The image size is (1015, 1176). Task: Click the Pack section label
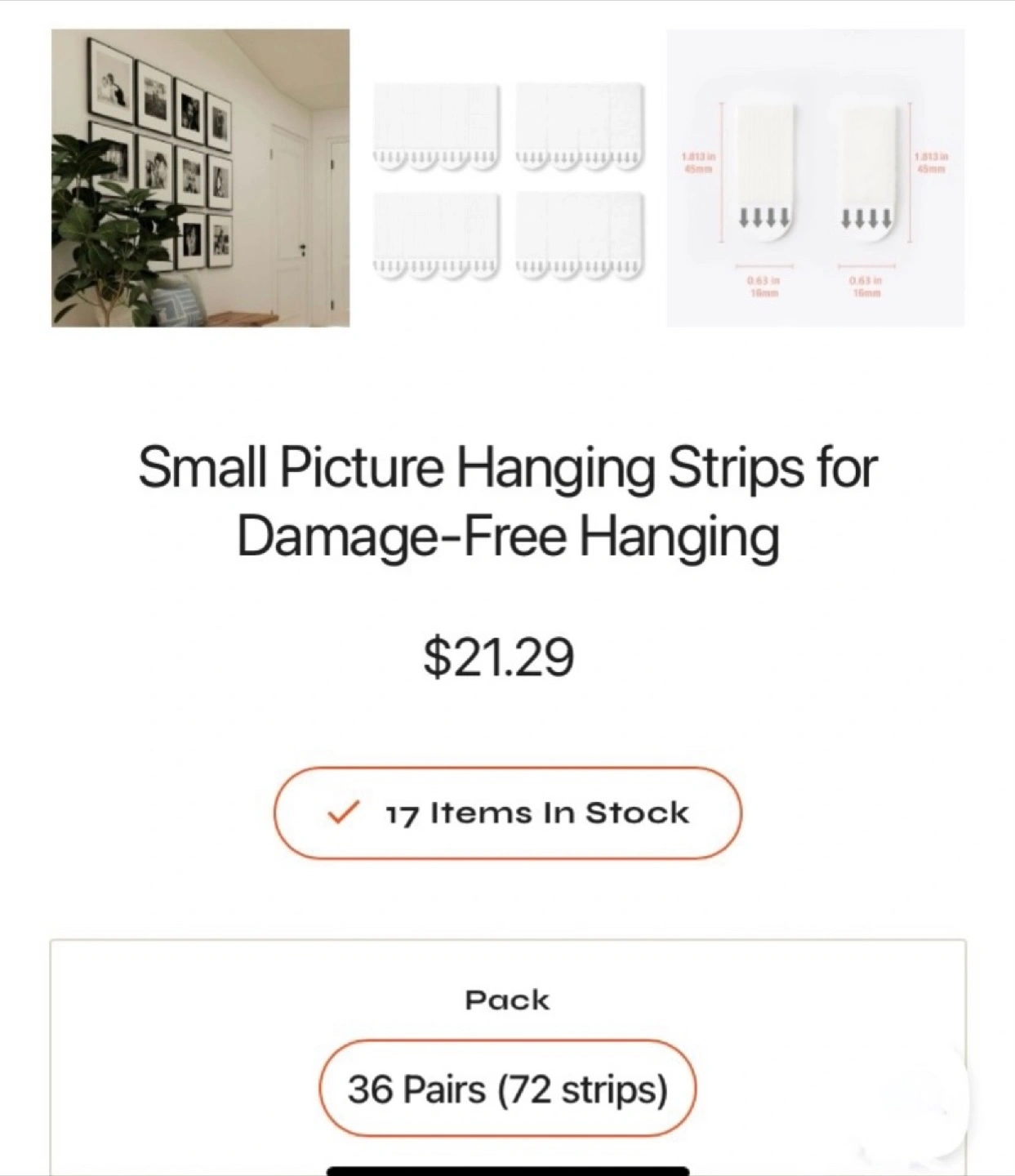coord(507,1000)
